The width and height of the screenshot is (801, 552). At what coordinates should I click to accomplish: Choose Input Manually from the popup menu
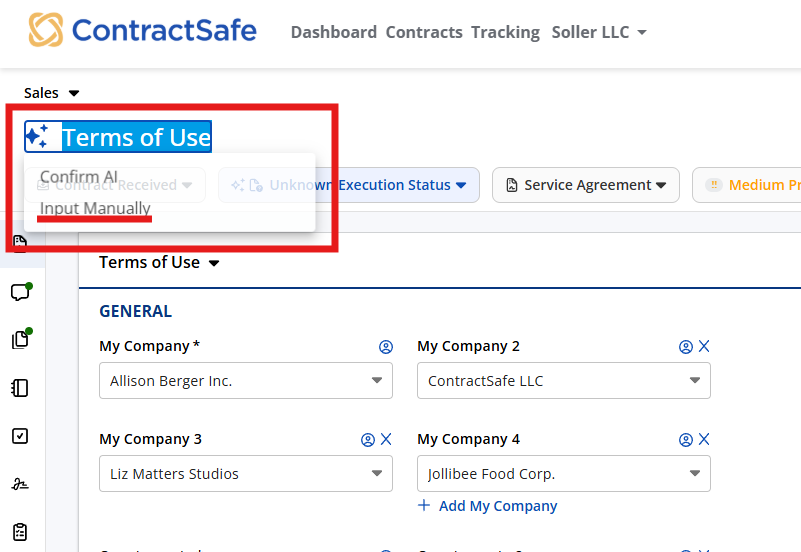[x=95, y=209]
